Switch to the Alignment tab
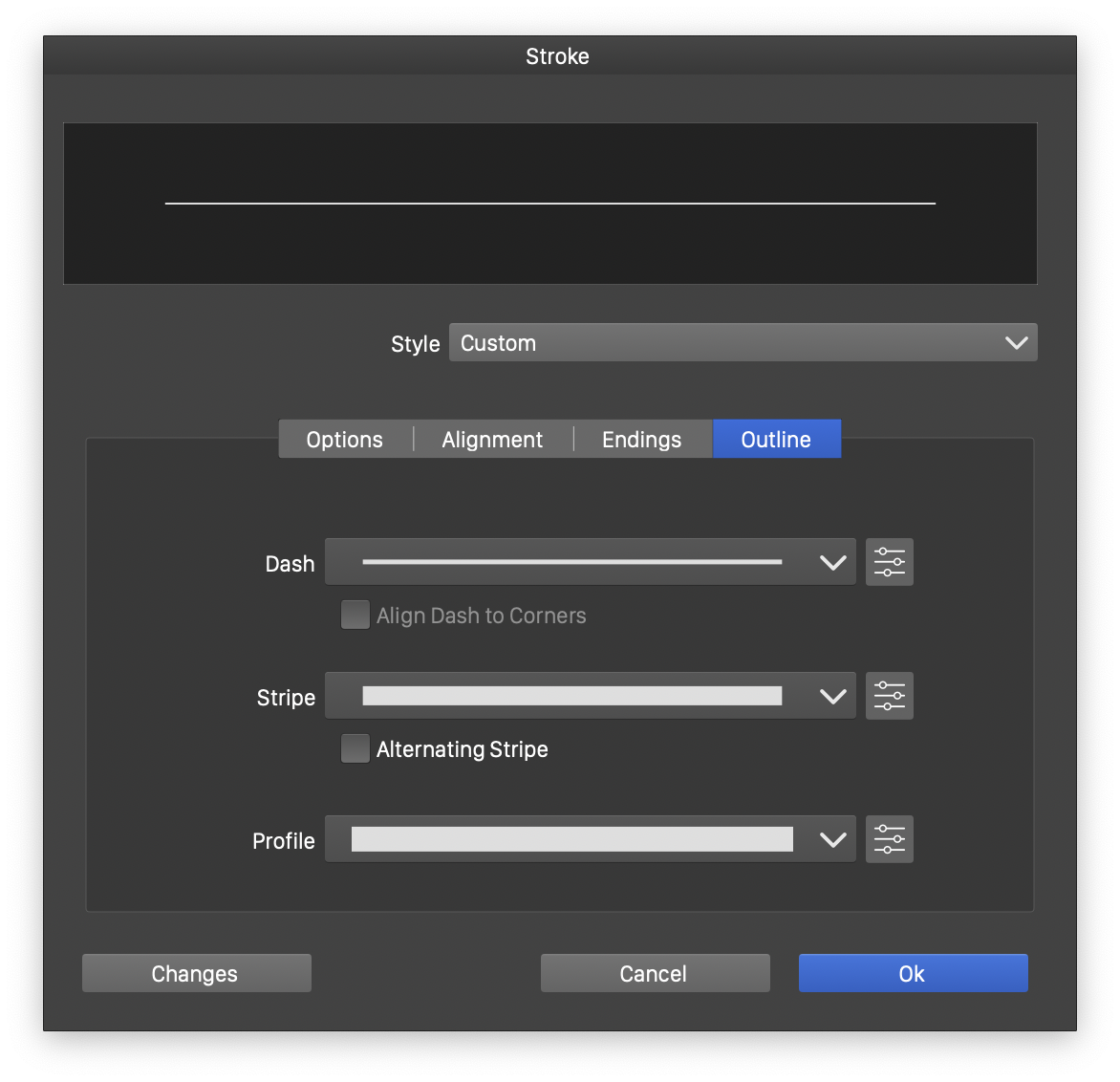The image size is (1120, 1082). pyautogui.click(x=492, y=439)
